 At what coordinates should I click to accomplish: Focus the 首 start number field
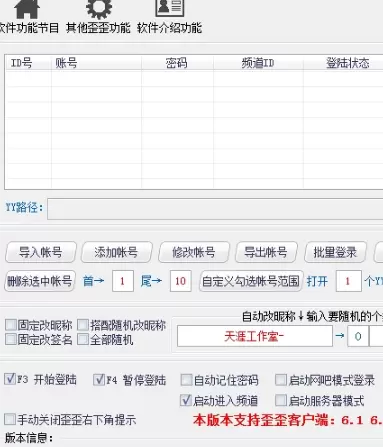click(123, 281)
